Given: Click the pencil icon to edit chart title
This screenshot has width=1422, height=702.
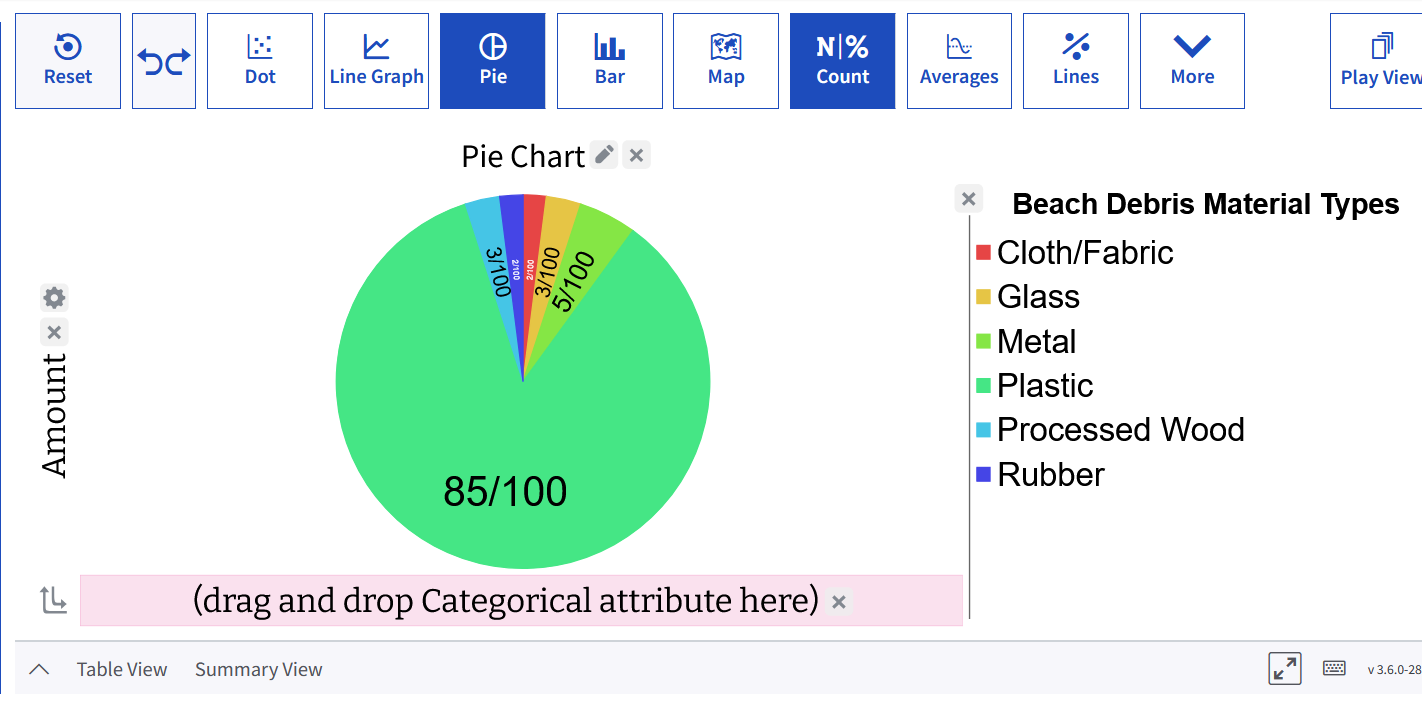Looking at the screenshot, I should 604,155.
